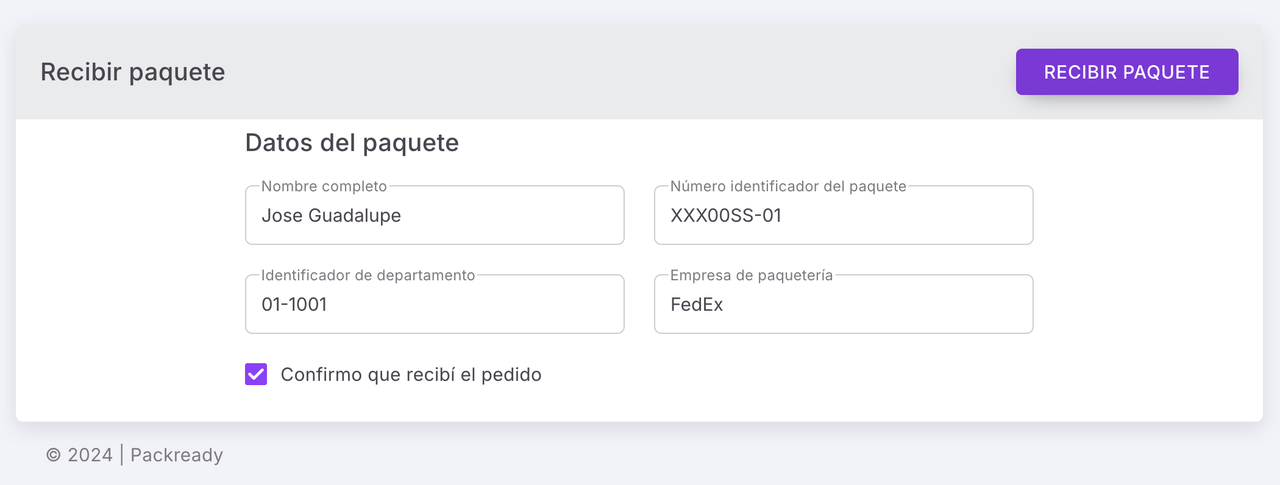Open the Packready footer link
Image resolution: width=1280 pixels, height=485 pixels.
[176, 455]
